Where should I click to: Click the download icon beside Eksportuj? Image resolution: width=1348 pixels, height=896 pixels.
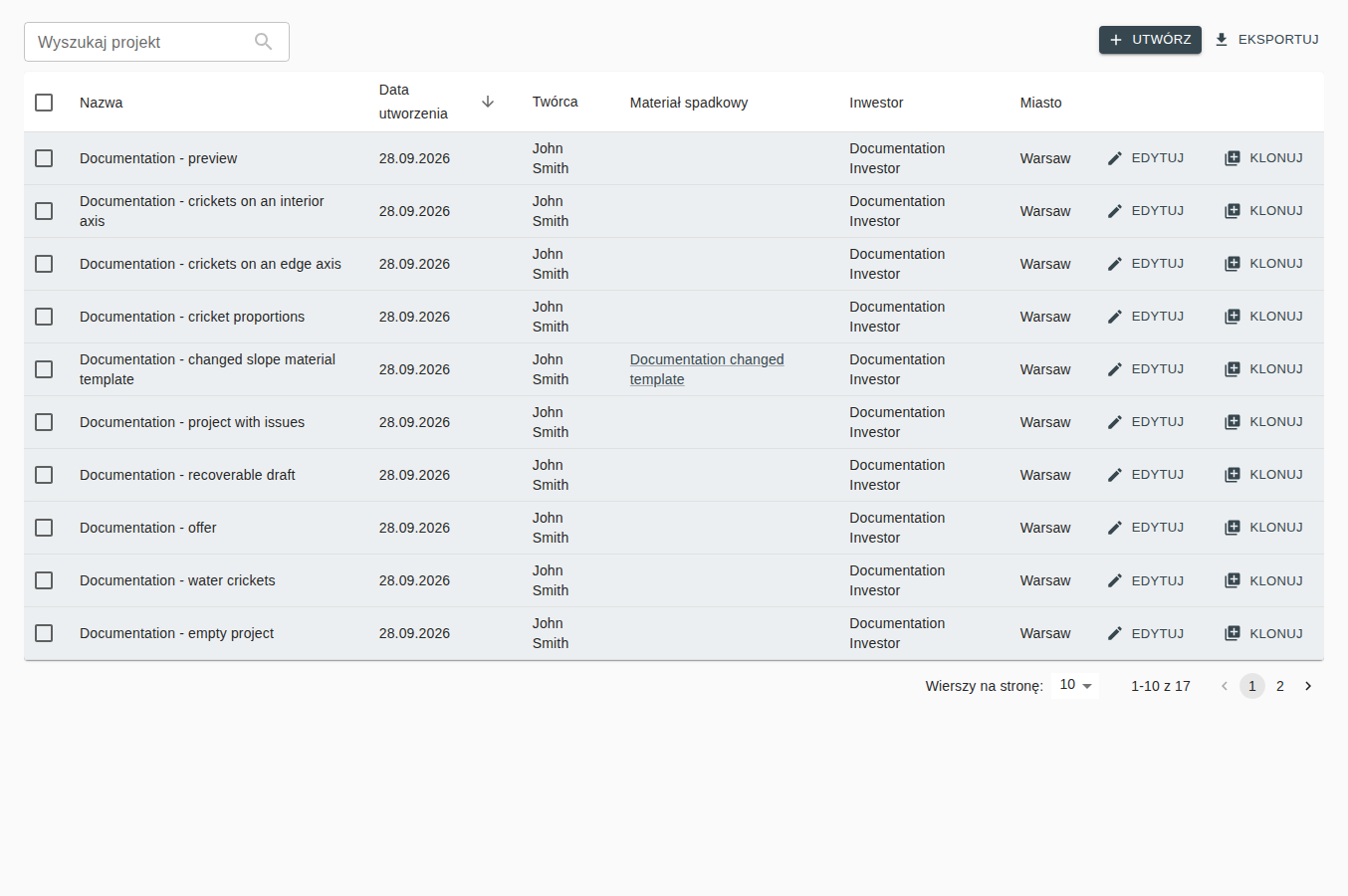[x=1222, y=40]
